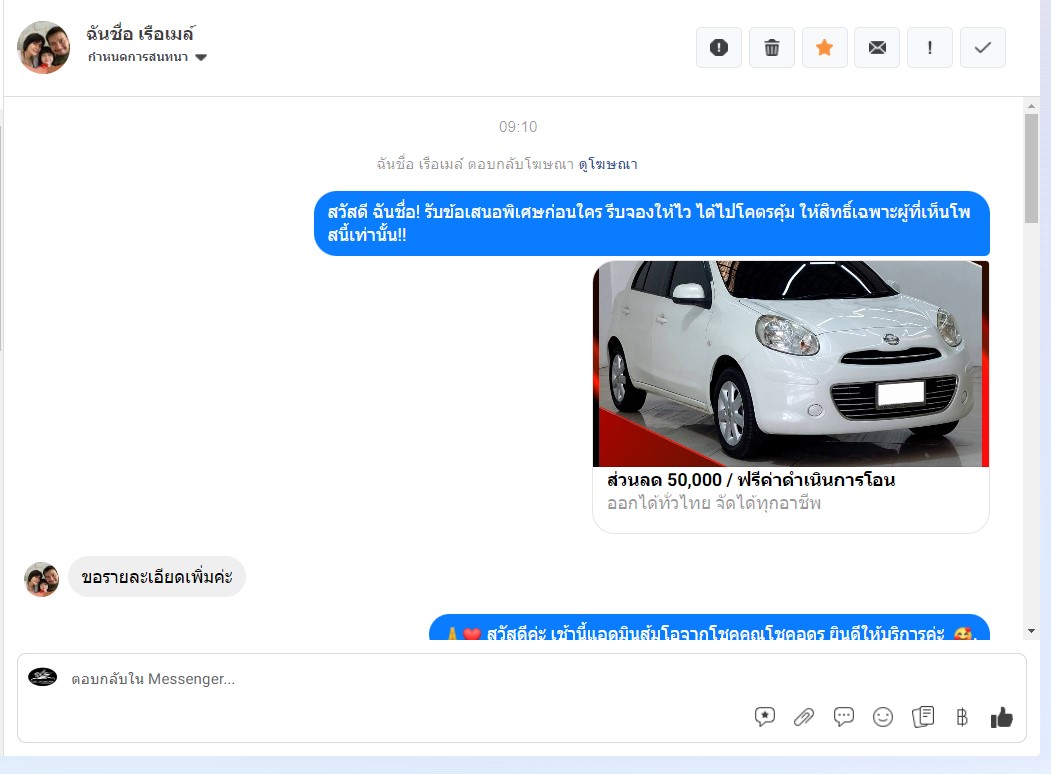Click sender avatar beside ขอรายละเอียดเพิ่มค่ะ

pyautogui.click(x=42, y=579)
